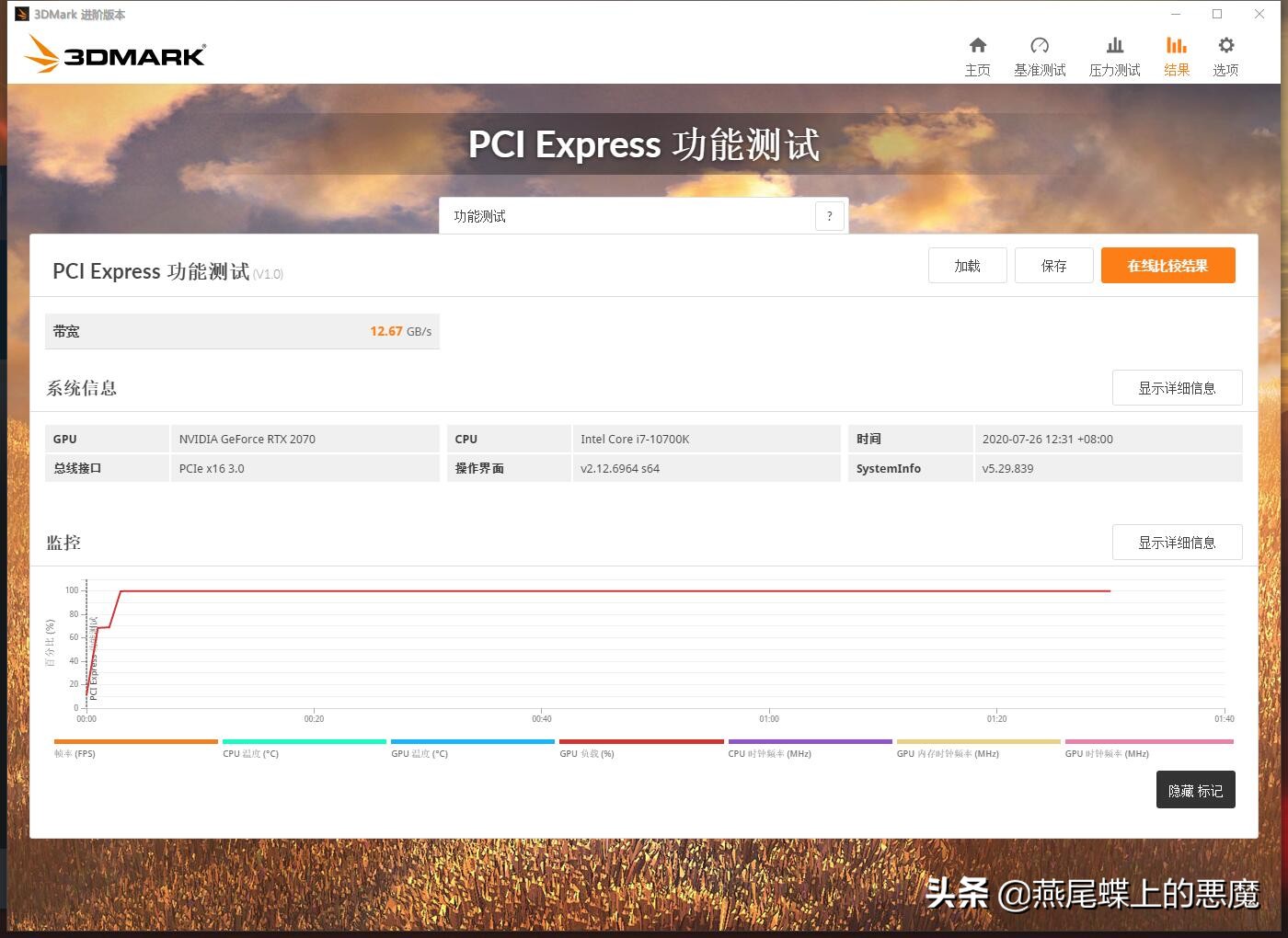Click the question mark beside 功能测试
This screenshot has width=1288, height=938.
coord(829,215)
